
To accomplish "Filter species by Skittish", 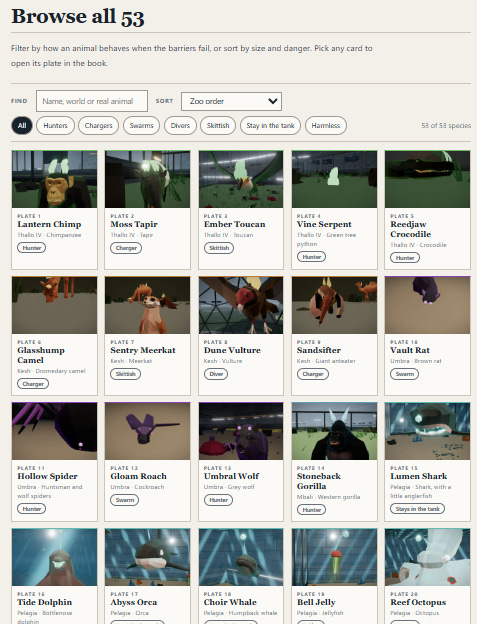I will (218, 126).
